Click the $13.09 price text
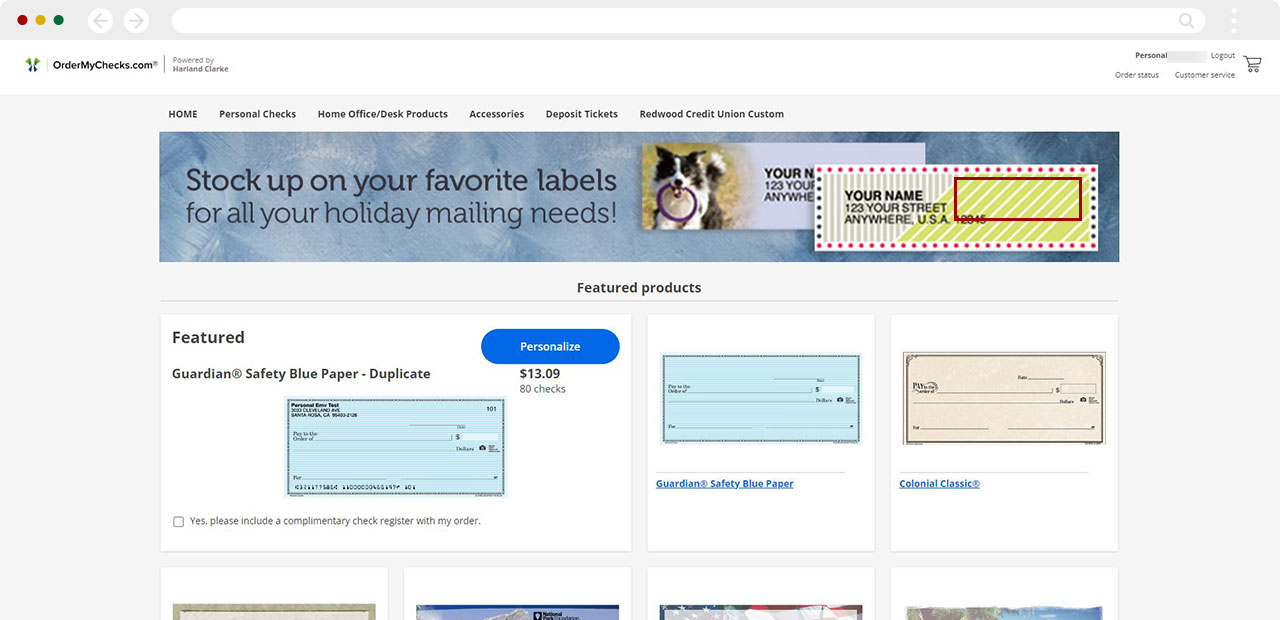Viewport: 1280px width, 620px height. pyautogui.click(x=540, y=374)
